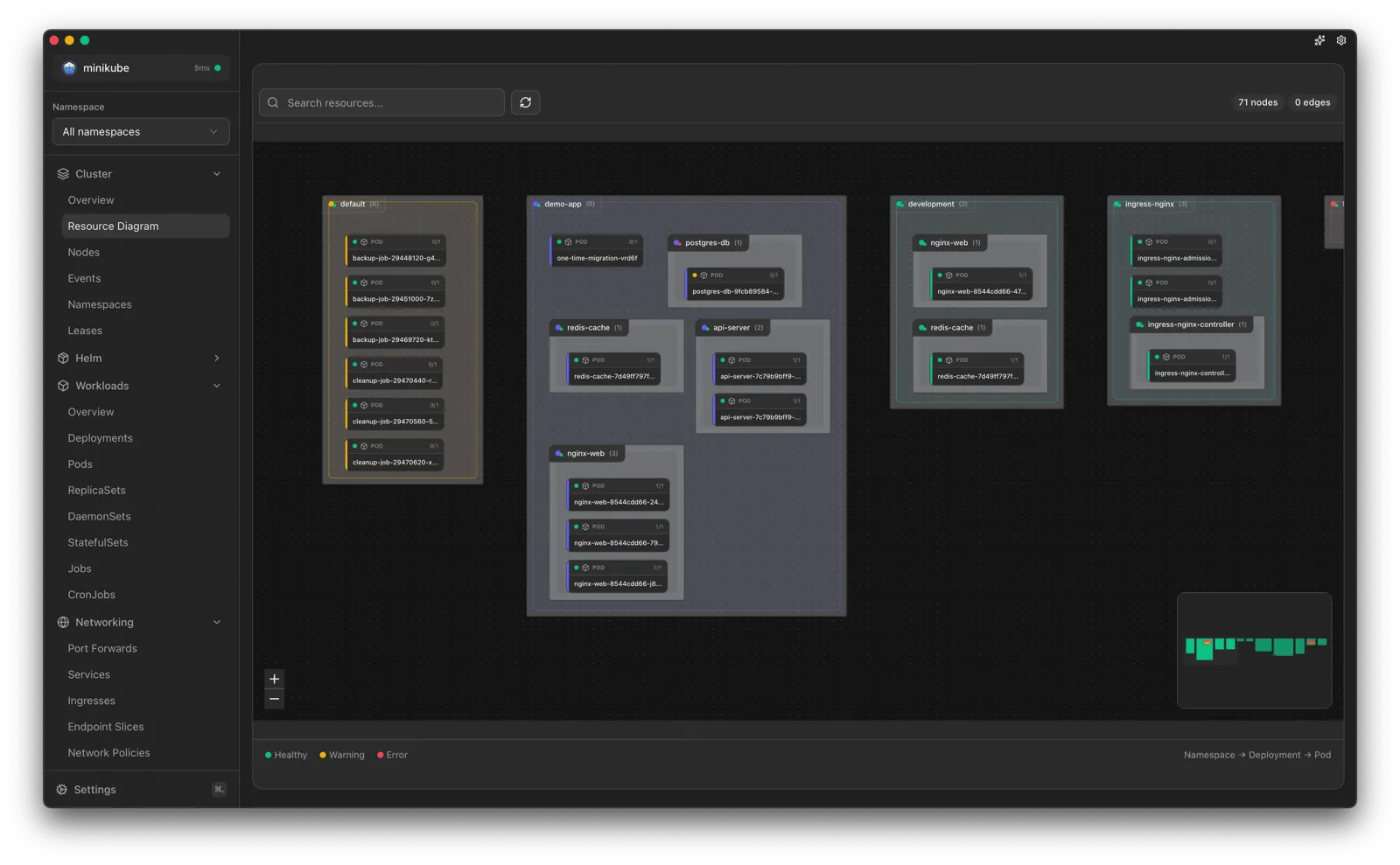Expand the Helm section chevron
The height and width of the screenshot is (865, 1400).
[216, 358]
